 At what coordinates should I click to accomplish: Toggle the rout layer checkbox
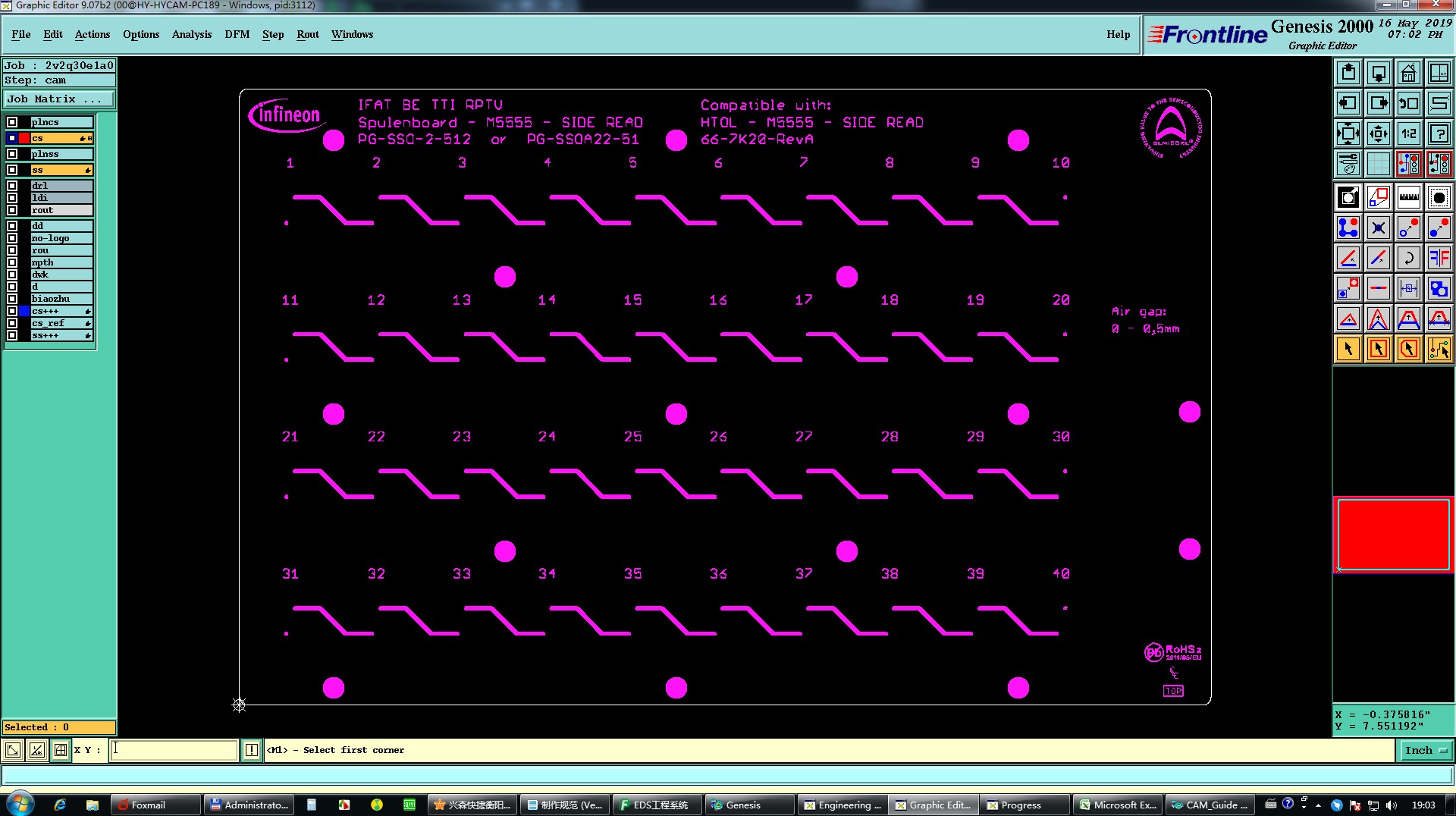12,210
